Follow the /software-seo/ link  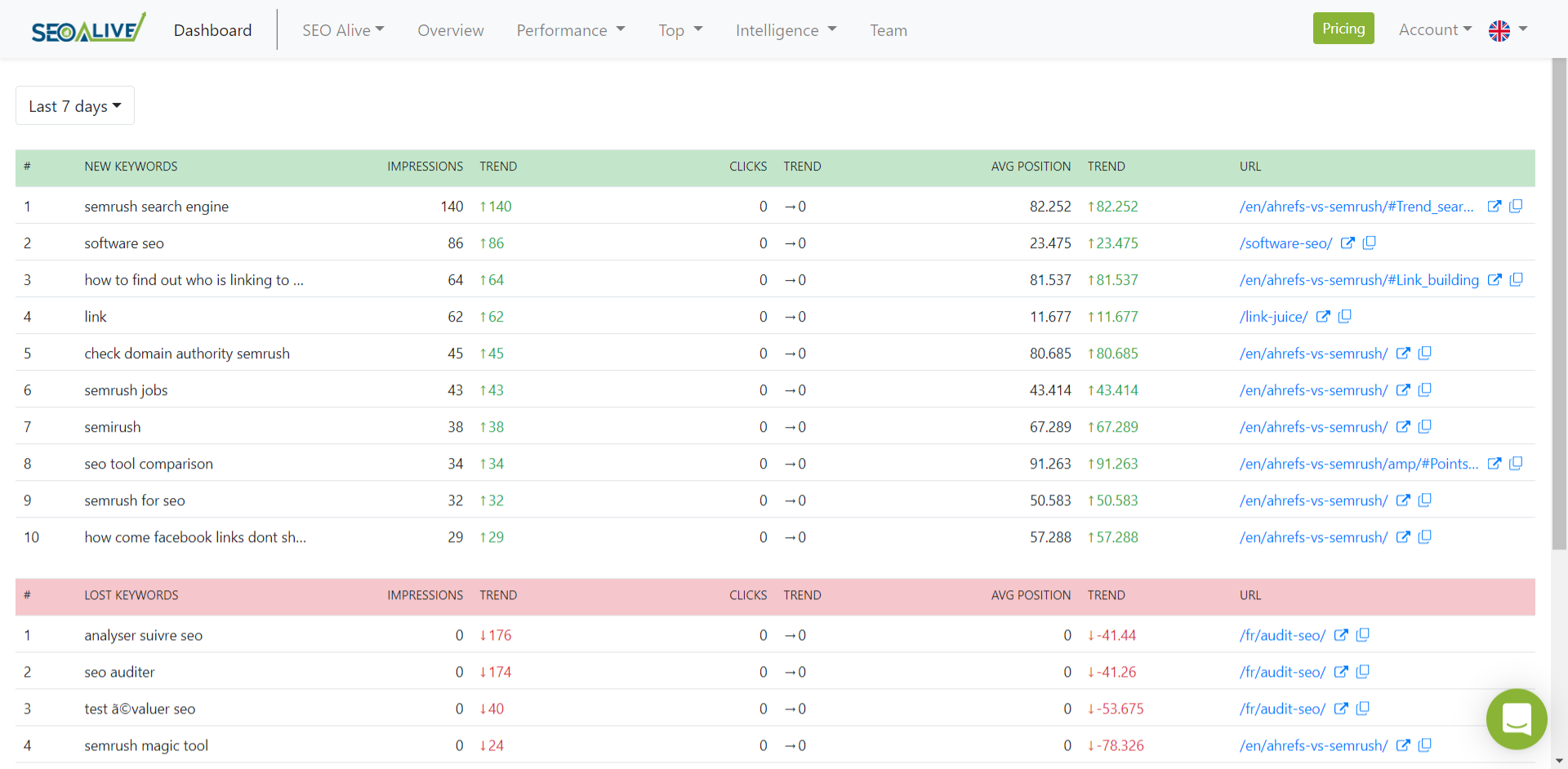[x=1285, y=243]
